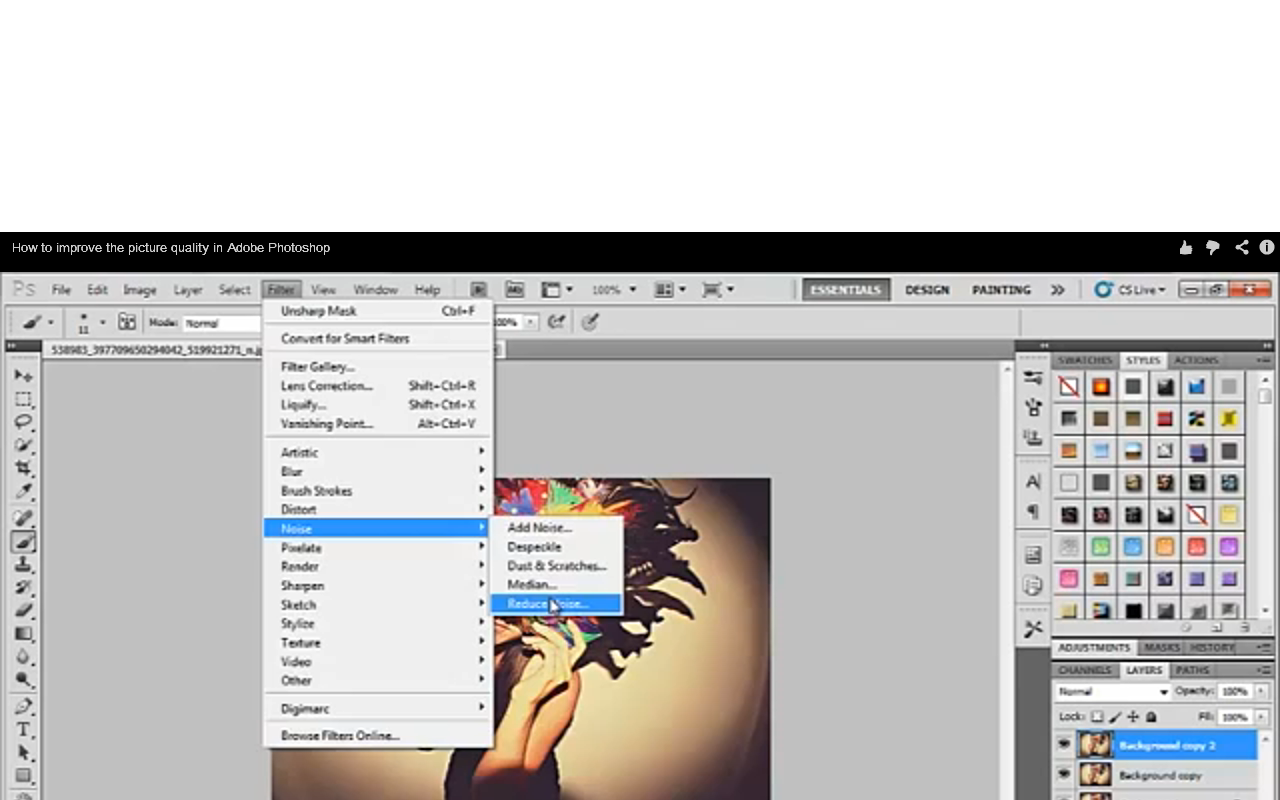Screen dimensions: 1280x800
Task: Switch to the DESIGN workspace
Action: [x=927, y=290]
